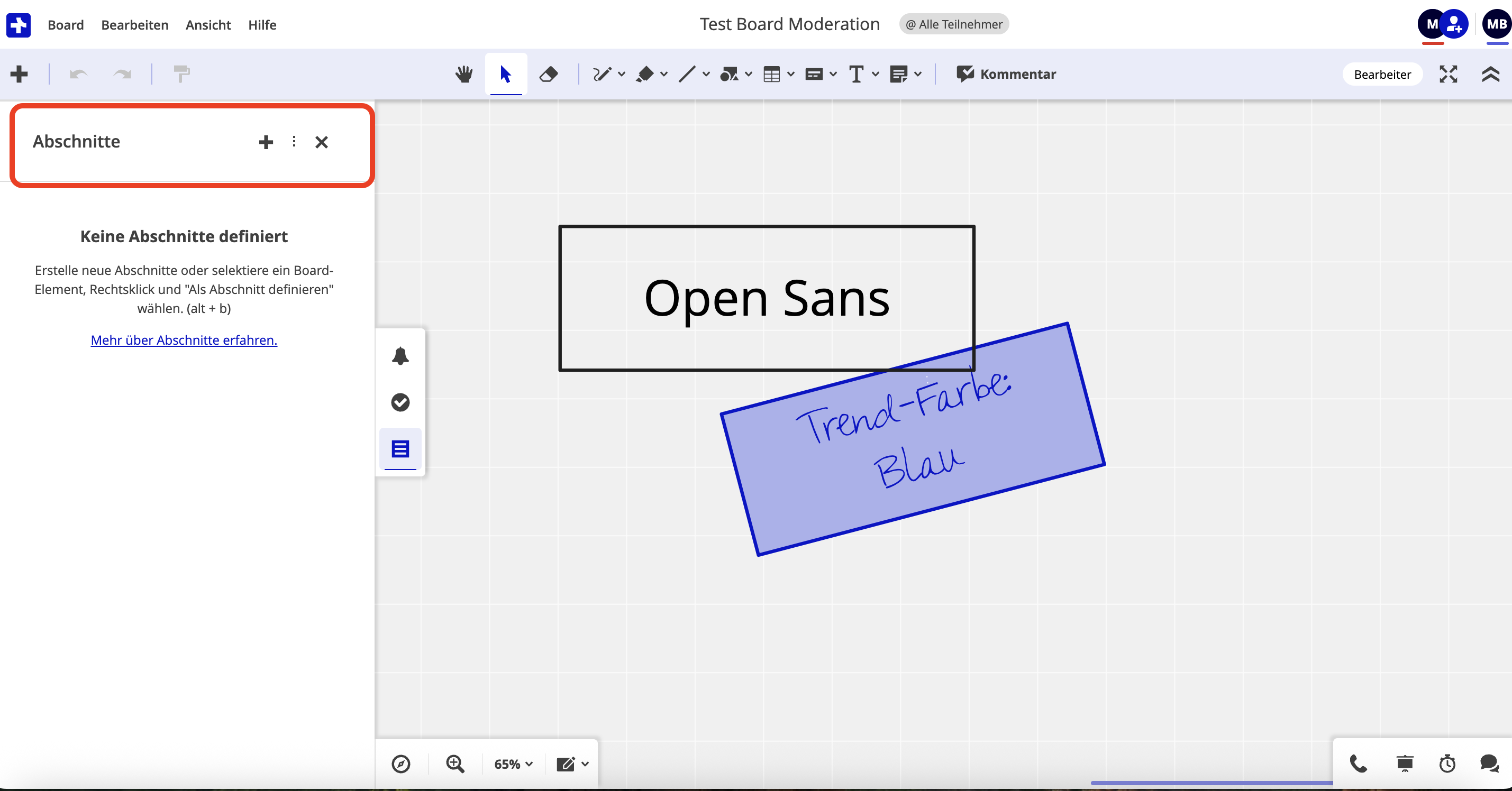Open the Ansicht menu
1512x791 pixels.
208,25
